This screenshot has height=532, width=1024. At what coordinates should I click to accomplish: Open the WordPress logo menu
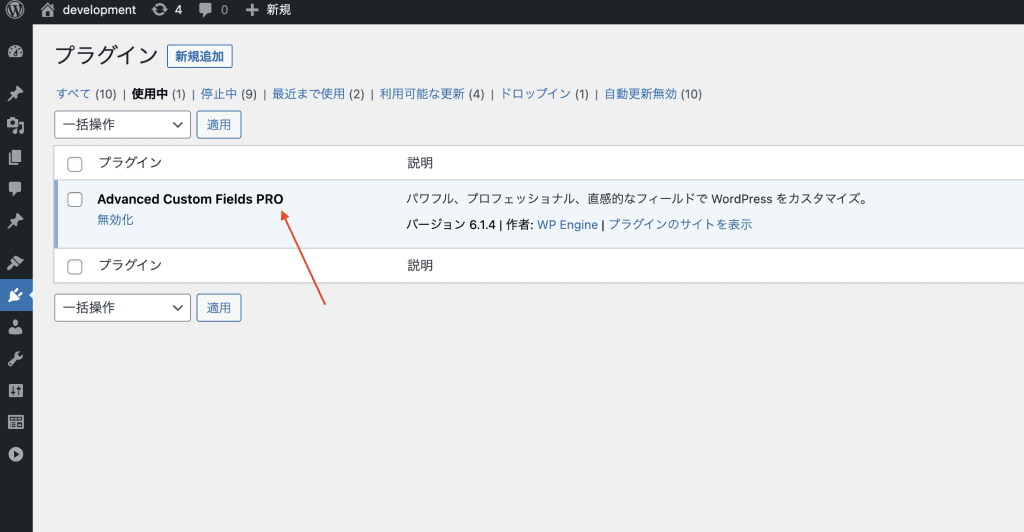tap(15, 10)
